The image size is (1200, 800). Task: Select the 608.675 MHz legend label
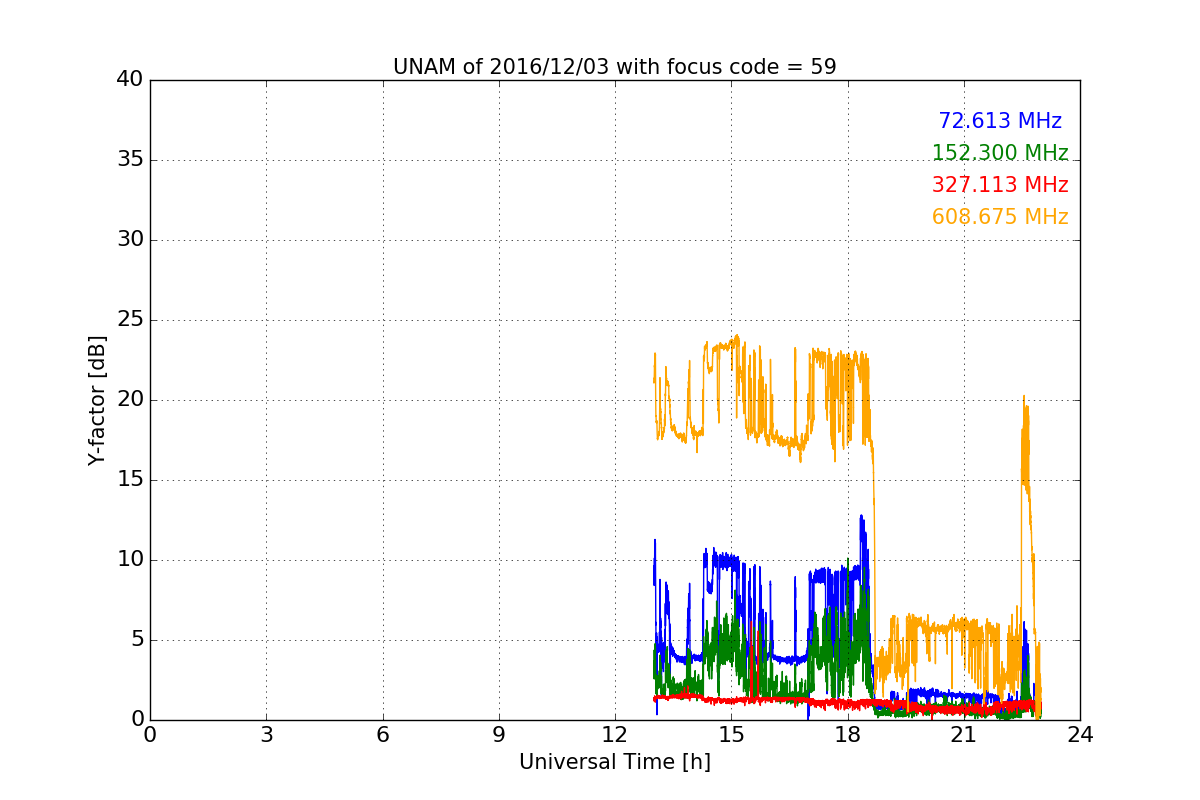click(x=1000, y=217)
